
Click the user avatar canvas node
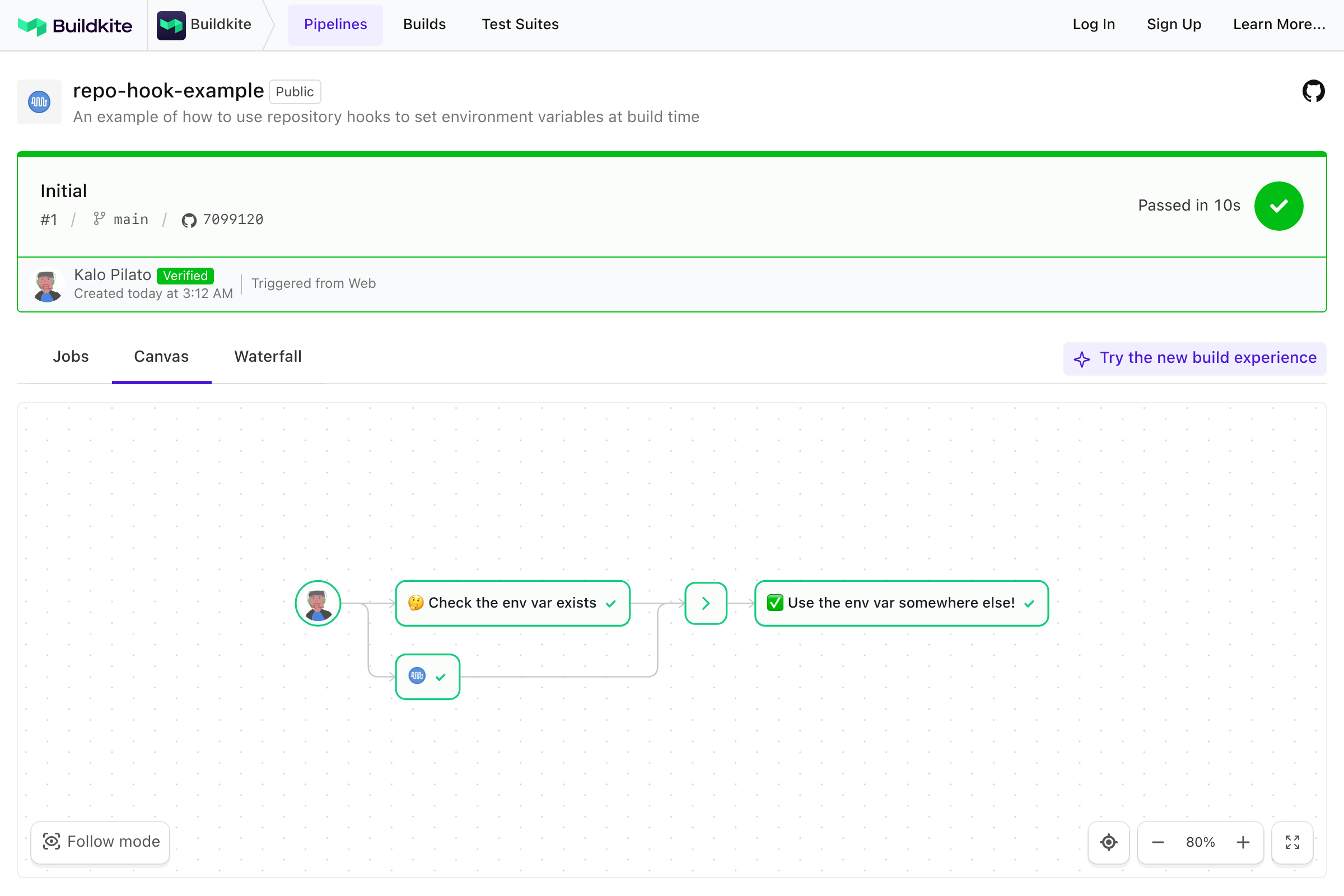pos(318,604)
